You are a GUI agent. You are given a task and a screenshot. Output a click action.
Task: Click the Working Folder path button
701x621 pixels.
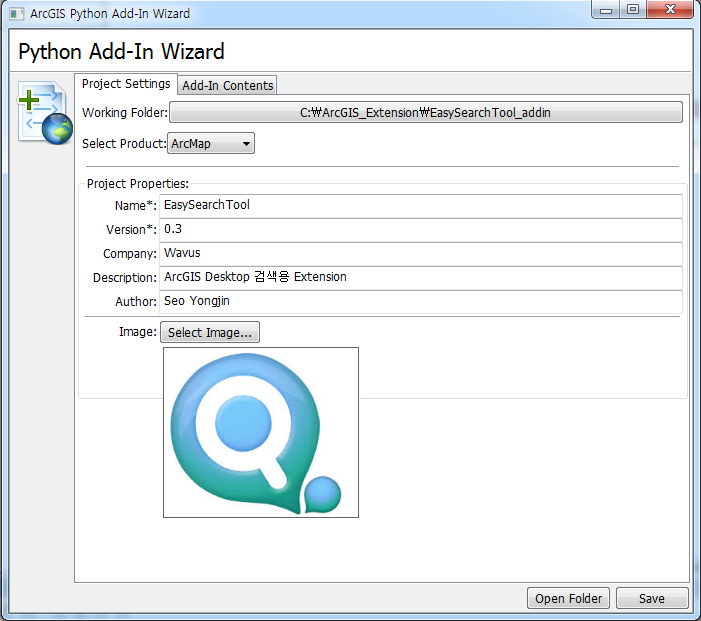click(426, 112)
